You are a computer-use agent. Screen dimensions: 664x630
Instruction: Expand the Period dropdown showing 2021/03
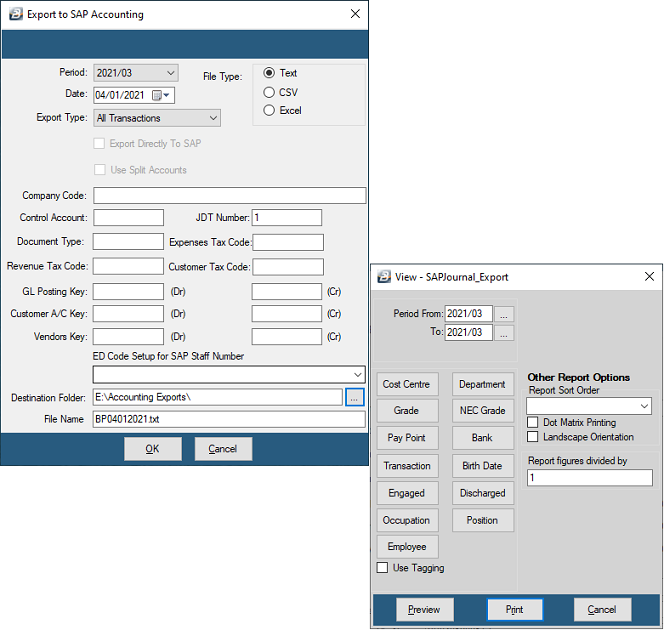(x=136, y=73)
